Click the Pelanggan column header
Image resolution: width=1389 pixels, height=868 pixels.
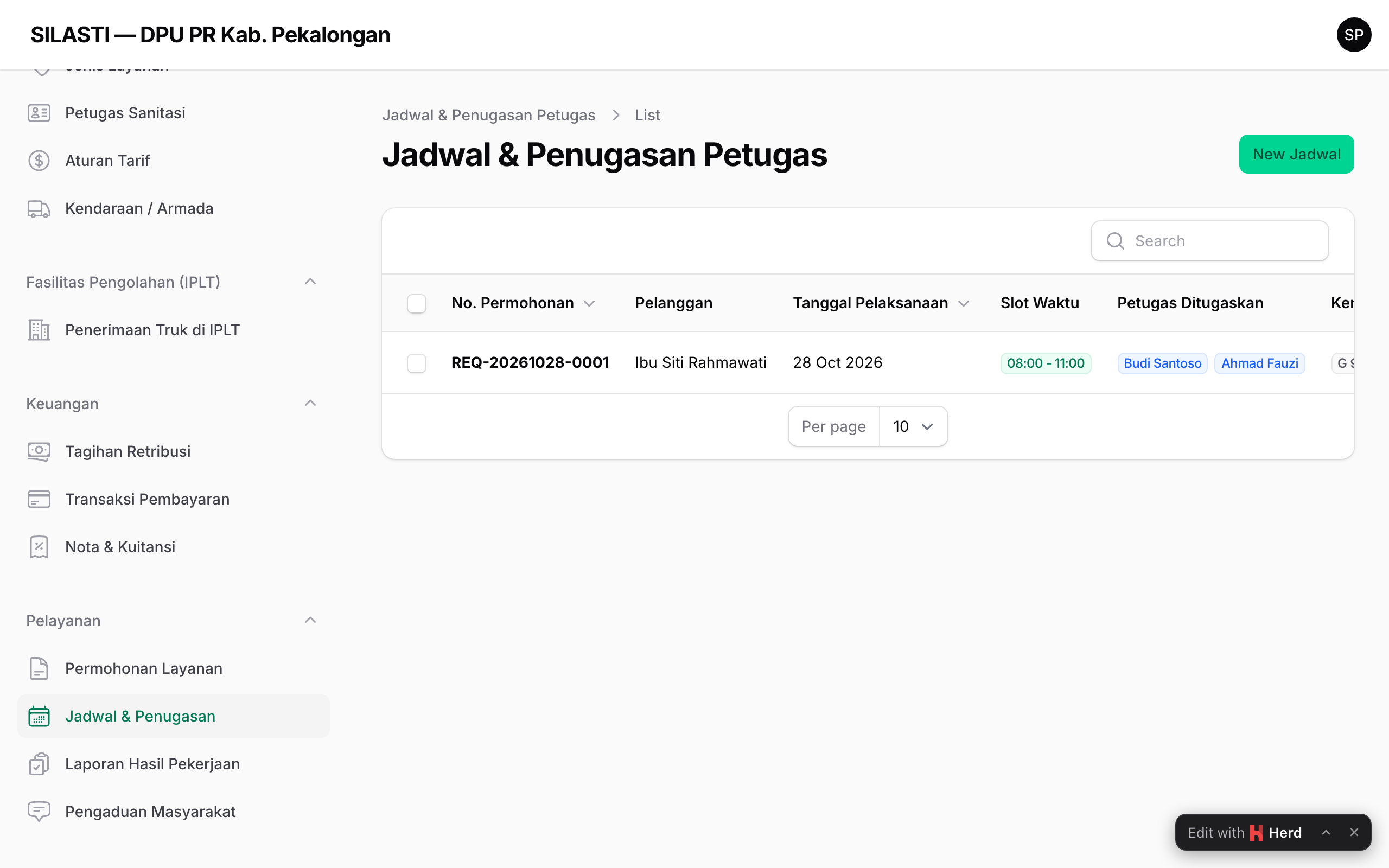[673, 303]
